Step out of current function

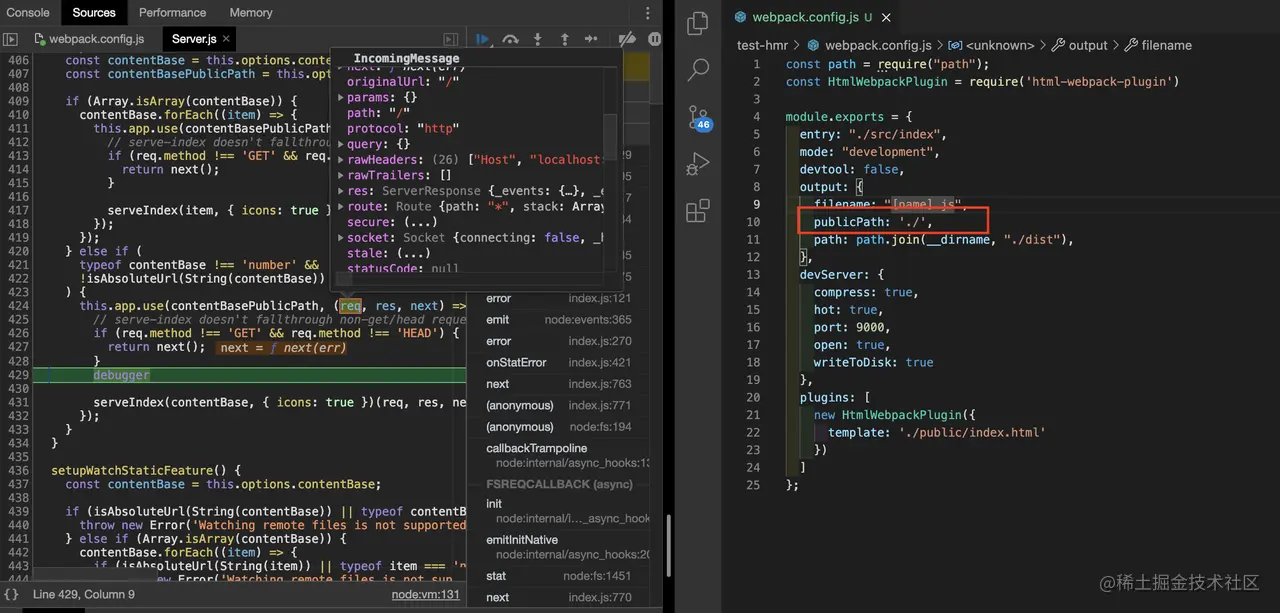pyautogui.click(x=564, y=39)
